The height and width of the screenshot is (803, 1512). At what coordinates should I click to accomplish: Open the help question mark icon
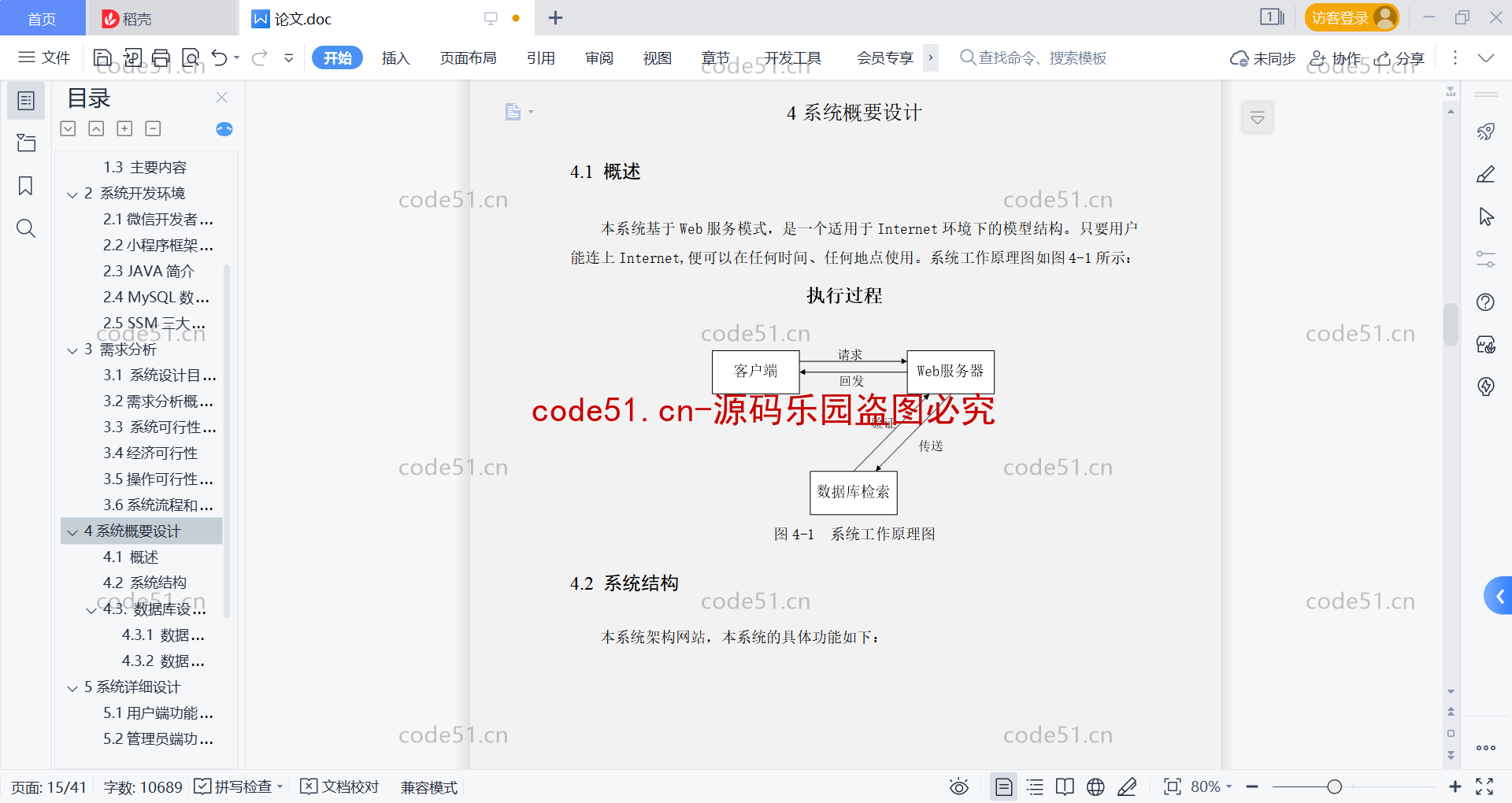tap(1486, 302)
